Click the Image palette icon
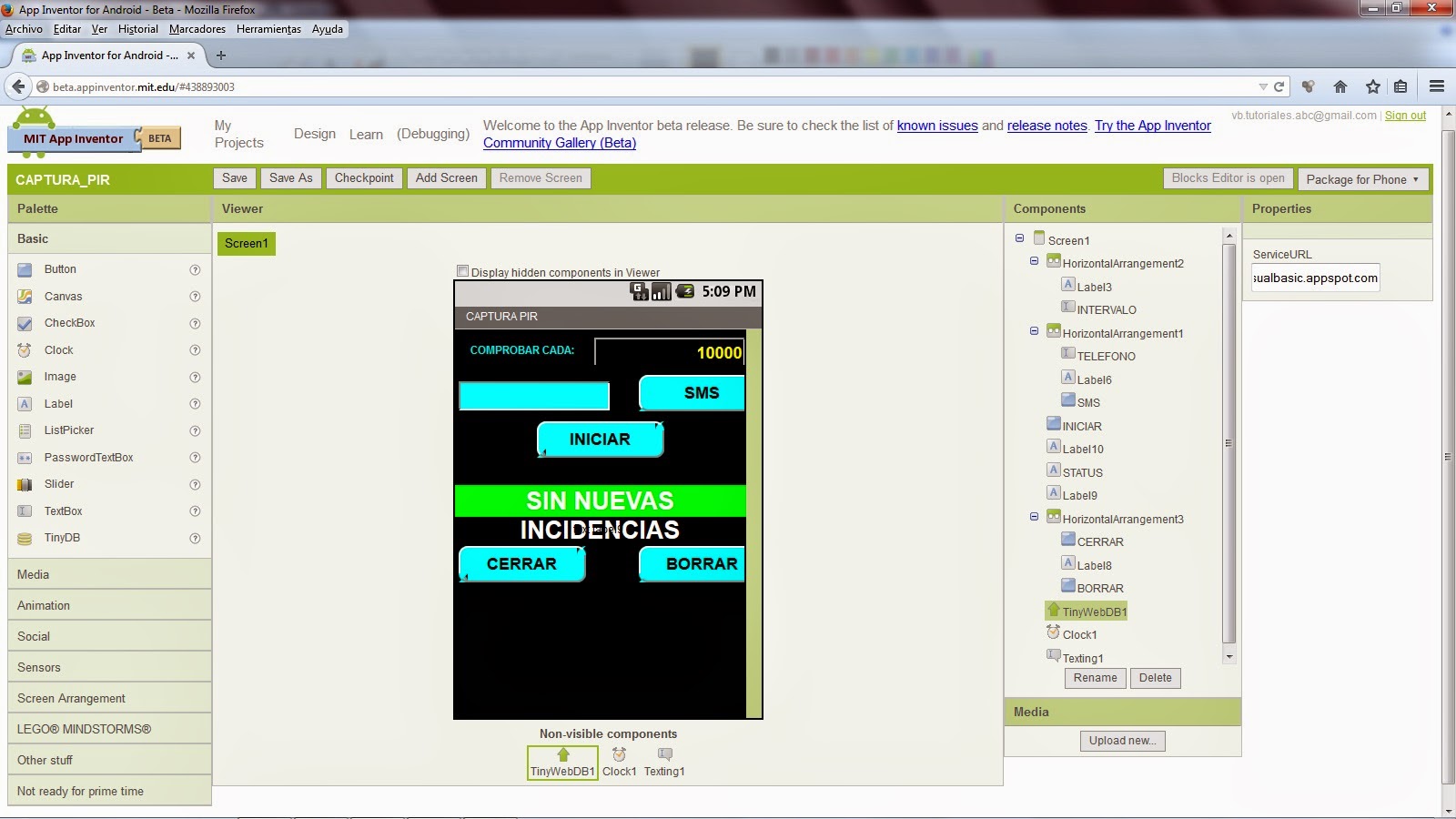1456x819 pixels. [25, 377]
